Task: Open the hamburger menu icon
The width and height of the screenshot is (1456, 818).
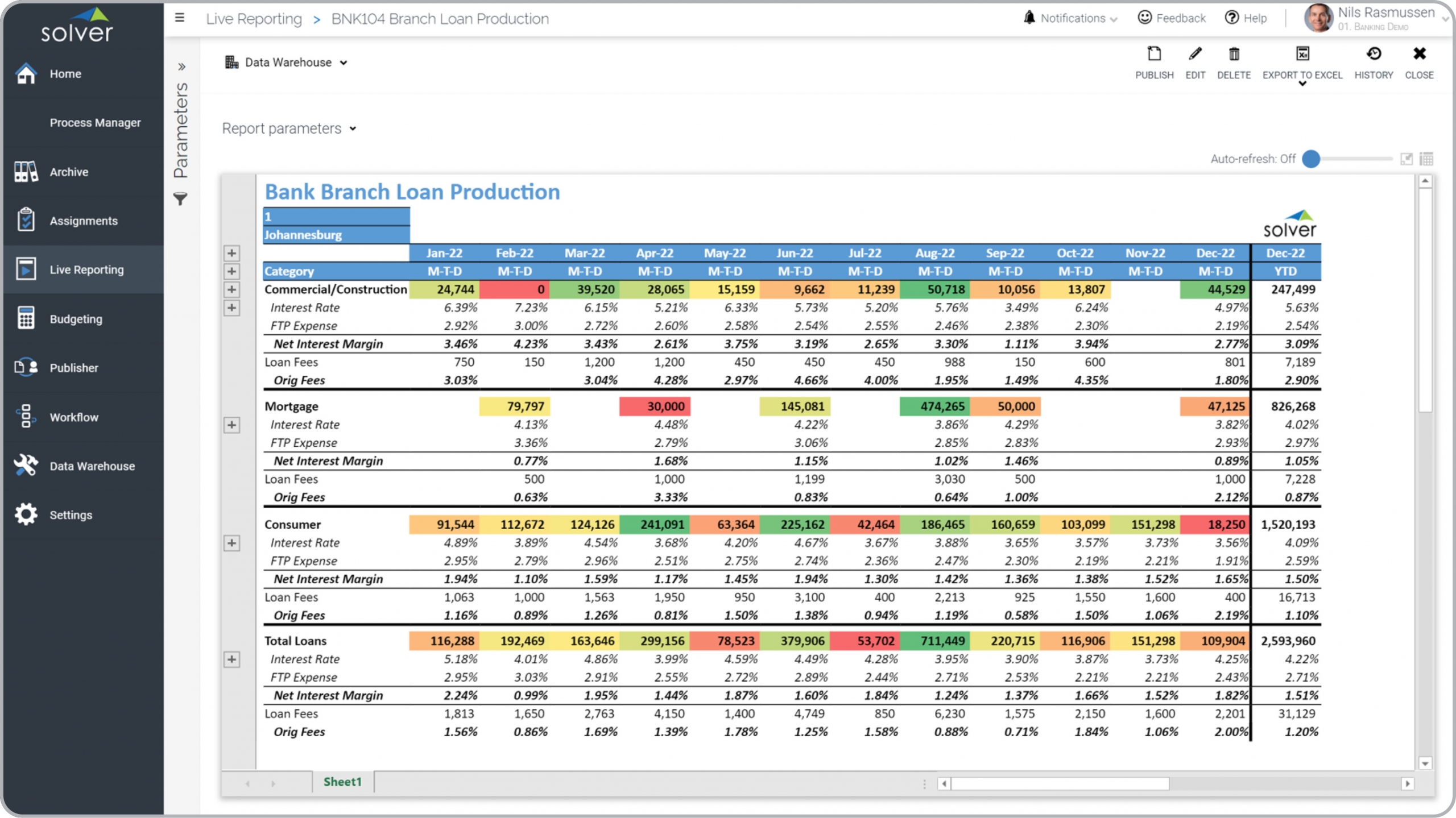Action: pos(180,18)
